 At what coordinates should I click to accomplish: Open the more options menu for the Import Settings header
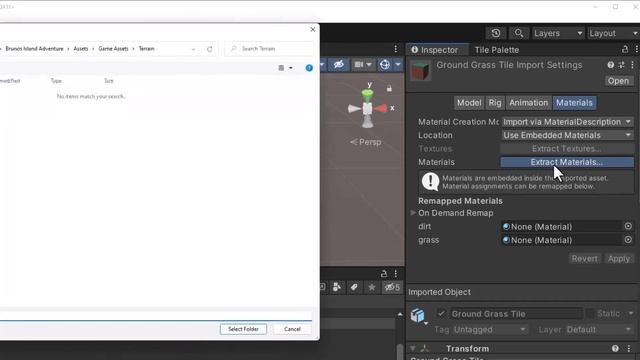coord(632,65)
